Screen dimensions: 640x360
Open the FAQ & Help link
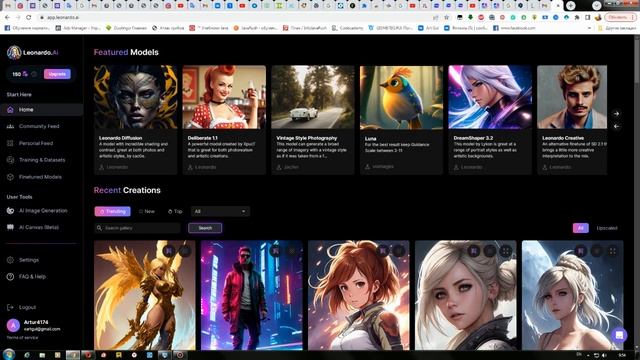[x=32, y=277]
